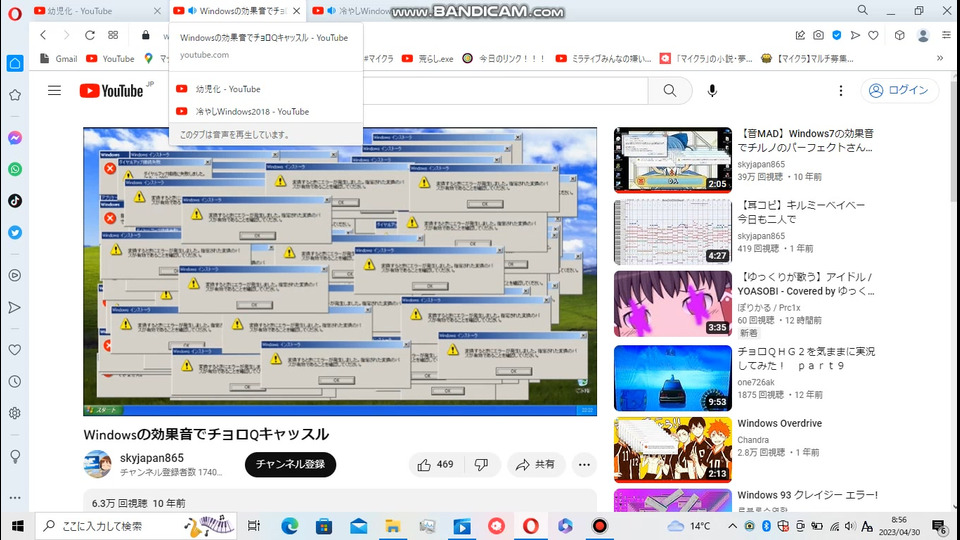The image size is (960, 540).
Task: Open the Windows Overdrive video title
Action: (779, 424)
